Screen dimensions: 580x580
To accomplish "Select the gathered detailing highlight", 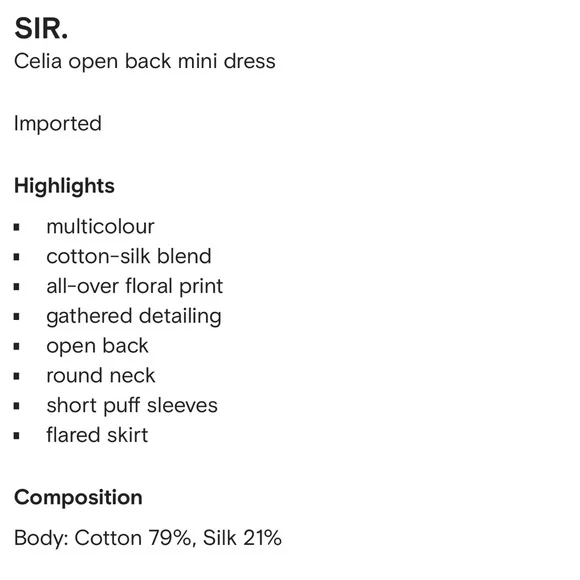I will 134,317.
